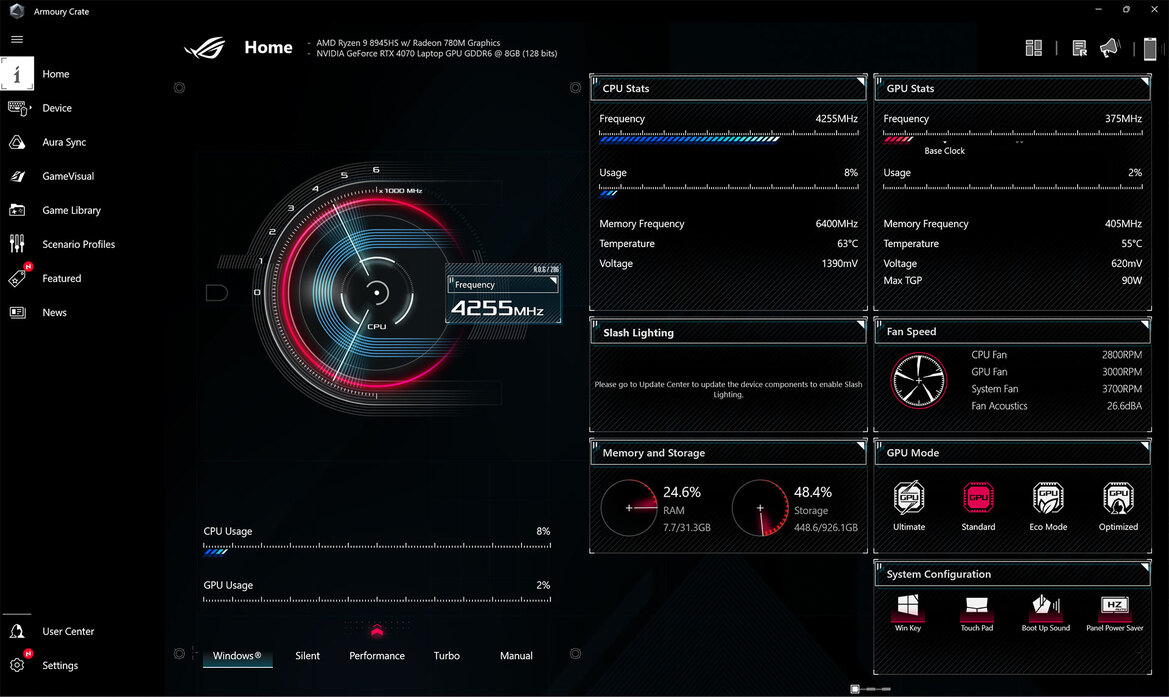1169x697 pixels.
Task: Select the Turbo operating mode
Action: pos(447,656)
